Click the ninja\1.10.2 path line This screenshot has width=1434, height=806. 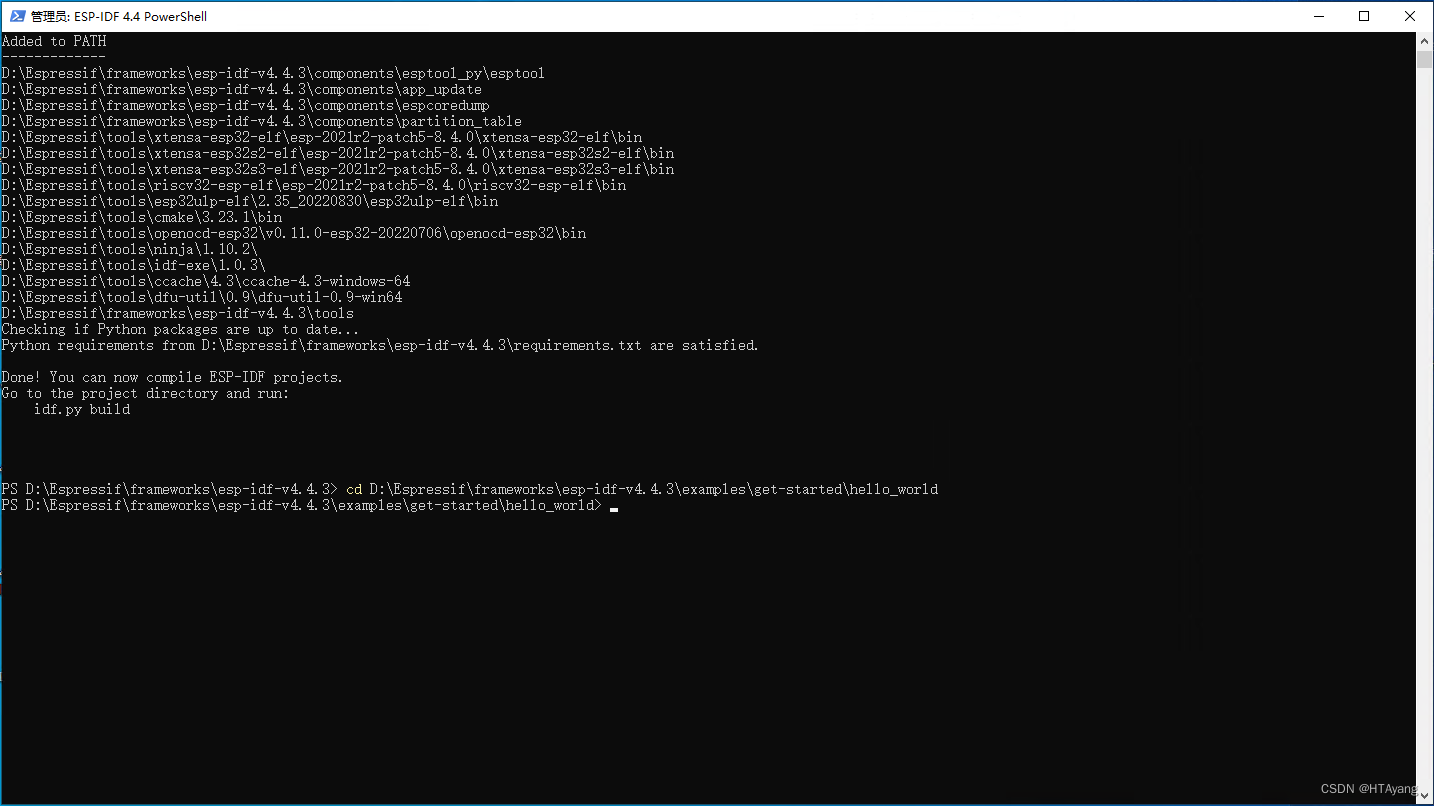click(131, 248)
